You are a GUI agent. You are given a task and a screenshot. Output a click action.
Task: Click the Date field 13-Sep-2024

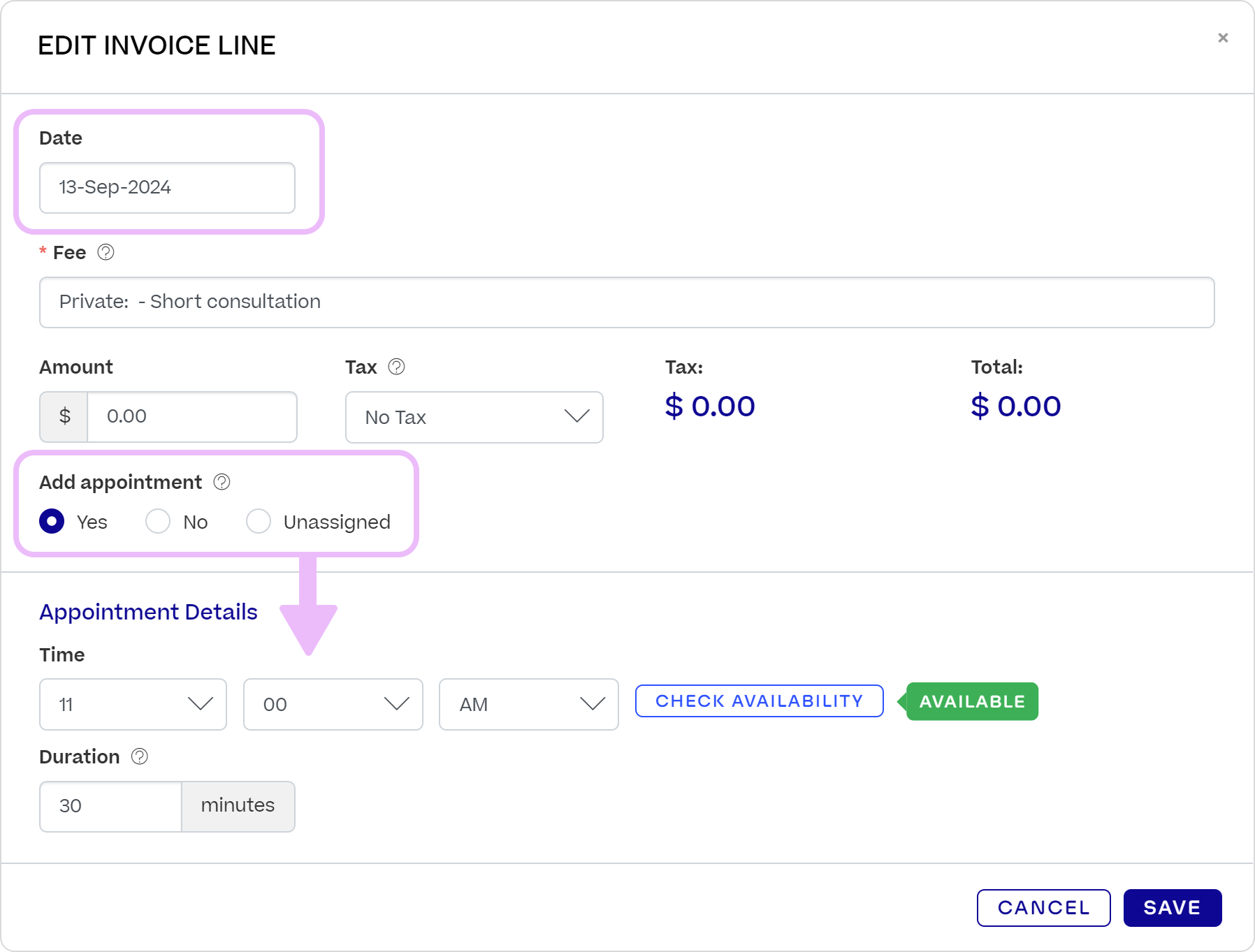tap(167, 188)
